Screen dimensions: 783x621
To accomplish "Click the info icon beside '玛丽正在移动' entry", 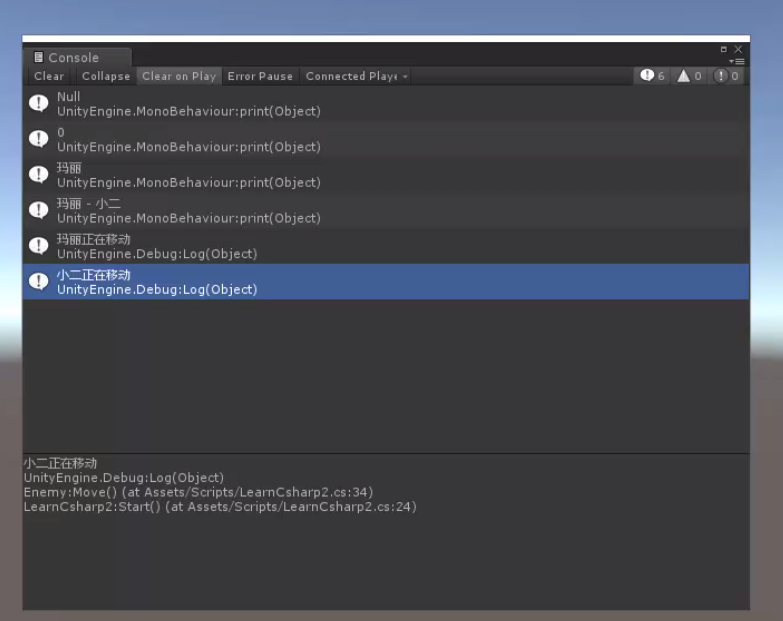I will click(x=38, y=246).
